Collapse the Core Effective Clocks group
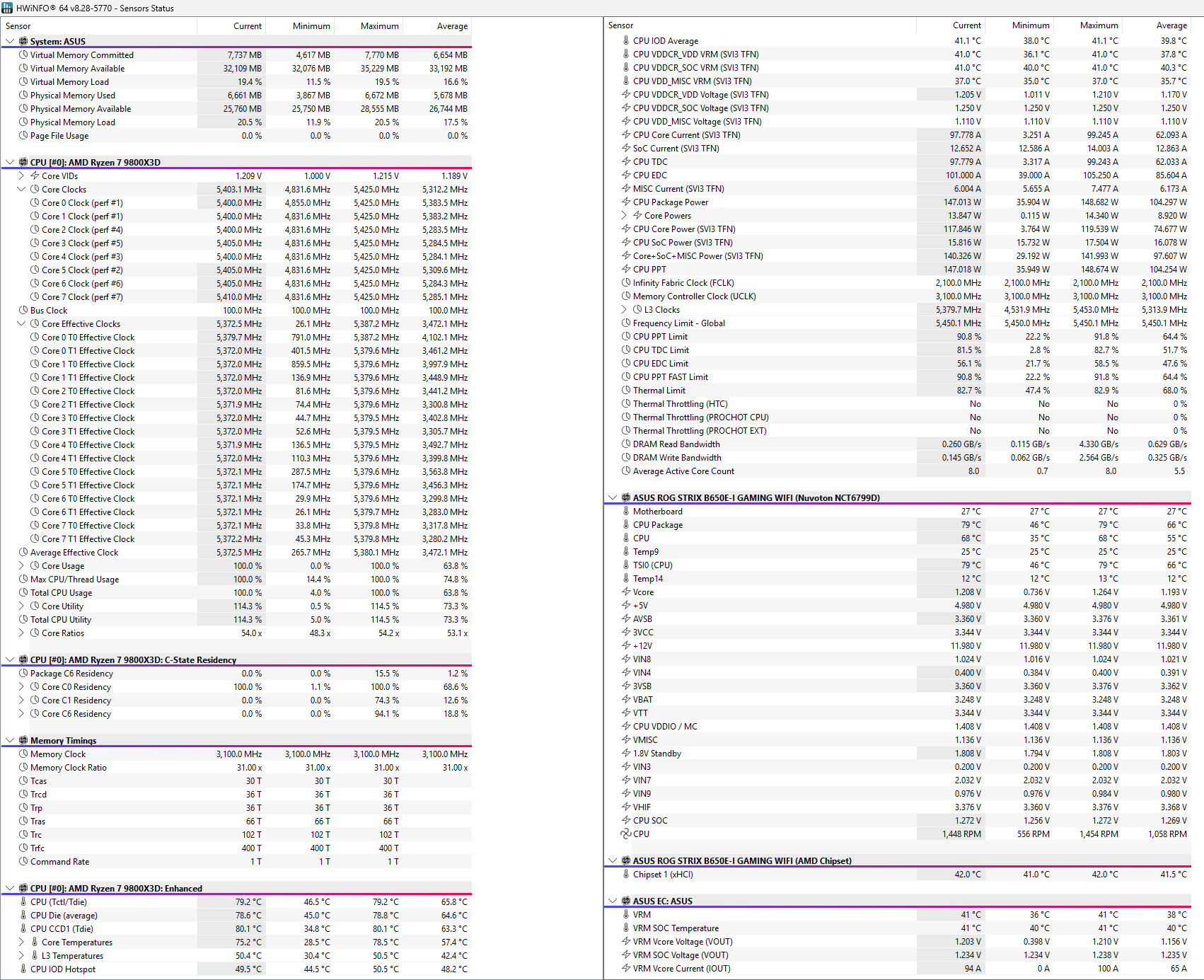The width and height of the screenshot is (1204, 980). (x=21, y=324)
